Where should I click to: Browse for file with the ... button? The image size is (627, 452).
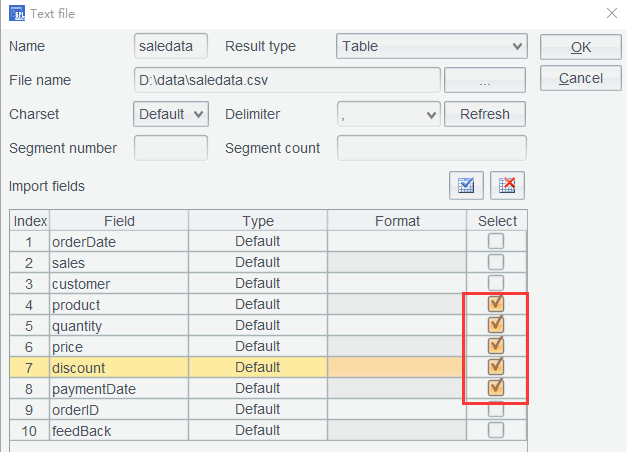pos(484,80)
